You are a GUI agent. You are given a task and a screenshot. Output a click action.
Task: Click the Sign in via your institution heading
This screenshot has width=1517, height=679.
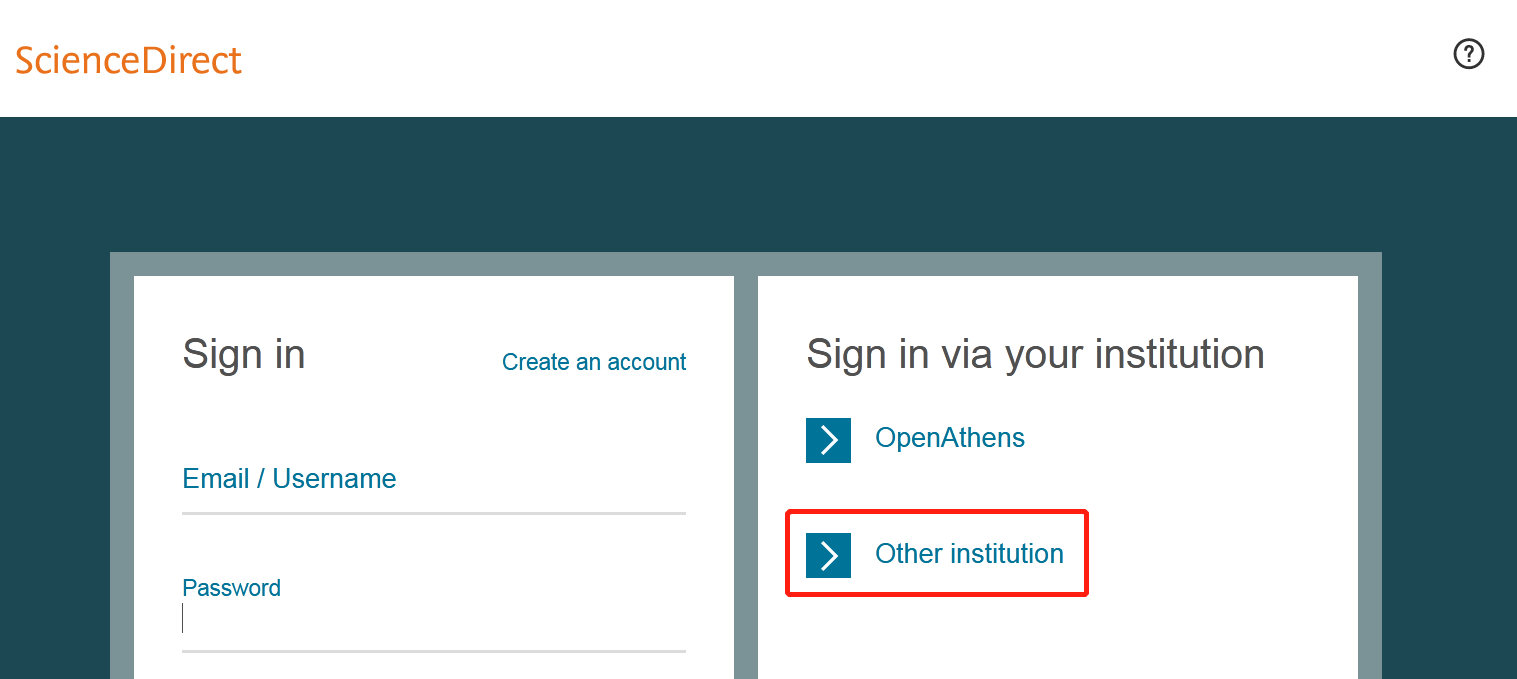tap(1035, 354)
